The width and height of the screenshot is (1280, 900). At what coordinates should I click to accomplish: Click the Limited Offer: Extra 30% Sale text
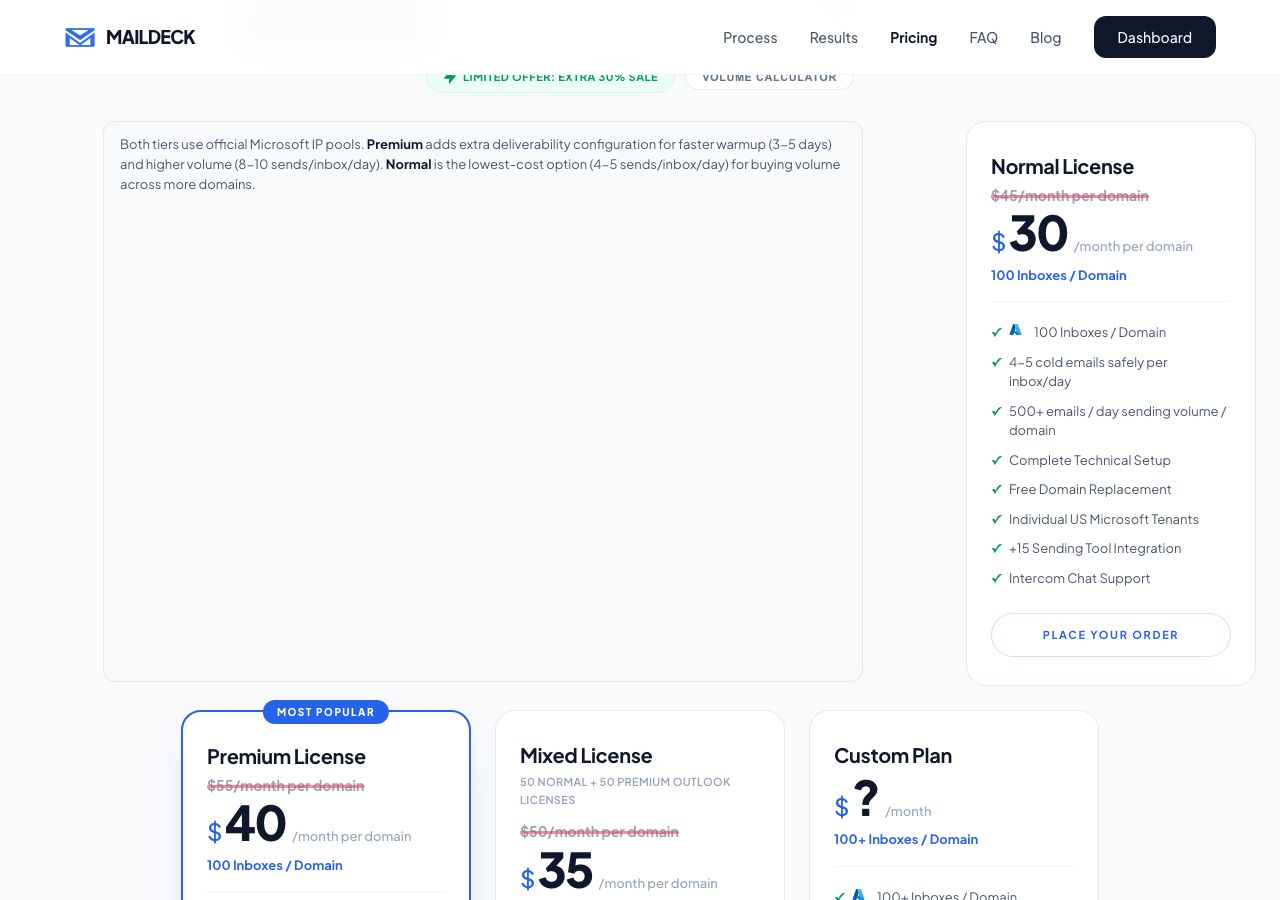coord(560,77)
